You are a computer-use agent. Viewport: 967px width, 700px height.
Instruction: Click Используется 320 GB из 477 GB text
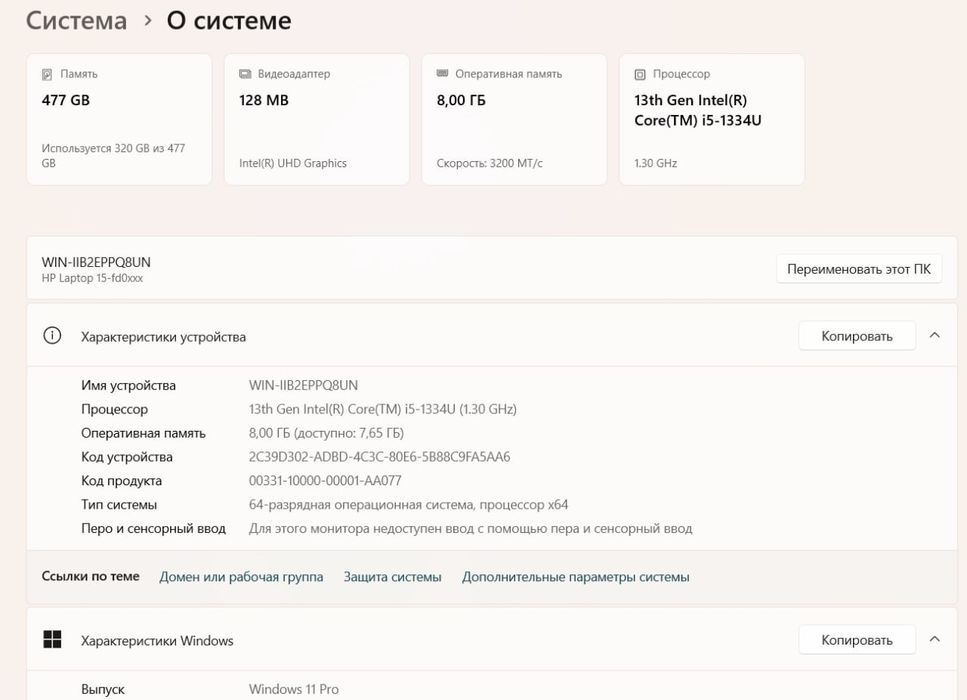(x=113, y=155)
